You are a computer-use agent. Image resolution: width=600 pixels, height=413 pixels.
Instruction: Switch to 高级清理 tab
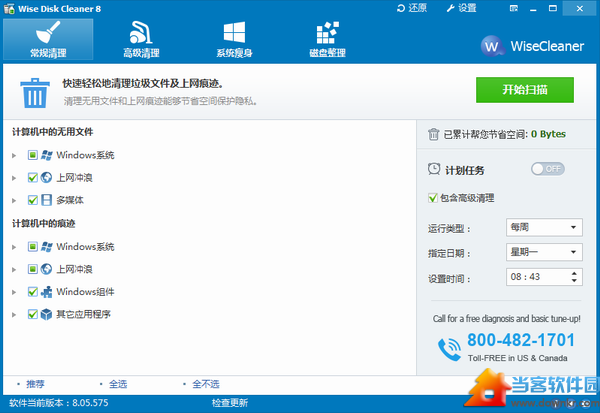[141, 39]
